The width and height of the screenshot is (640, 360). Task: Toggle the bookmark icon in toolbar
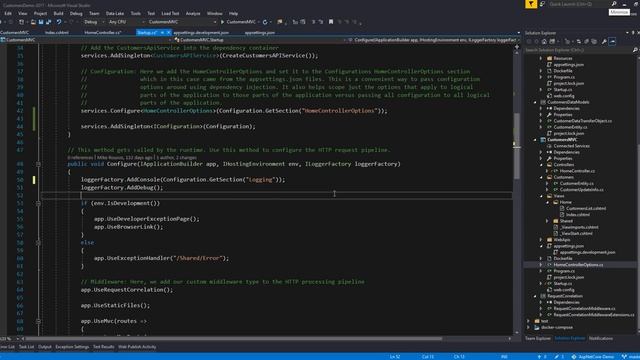331,22
